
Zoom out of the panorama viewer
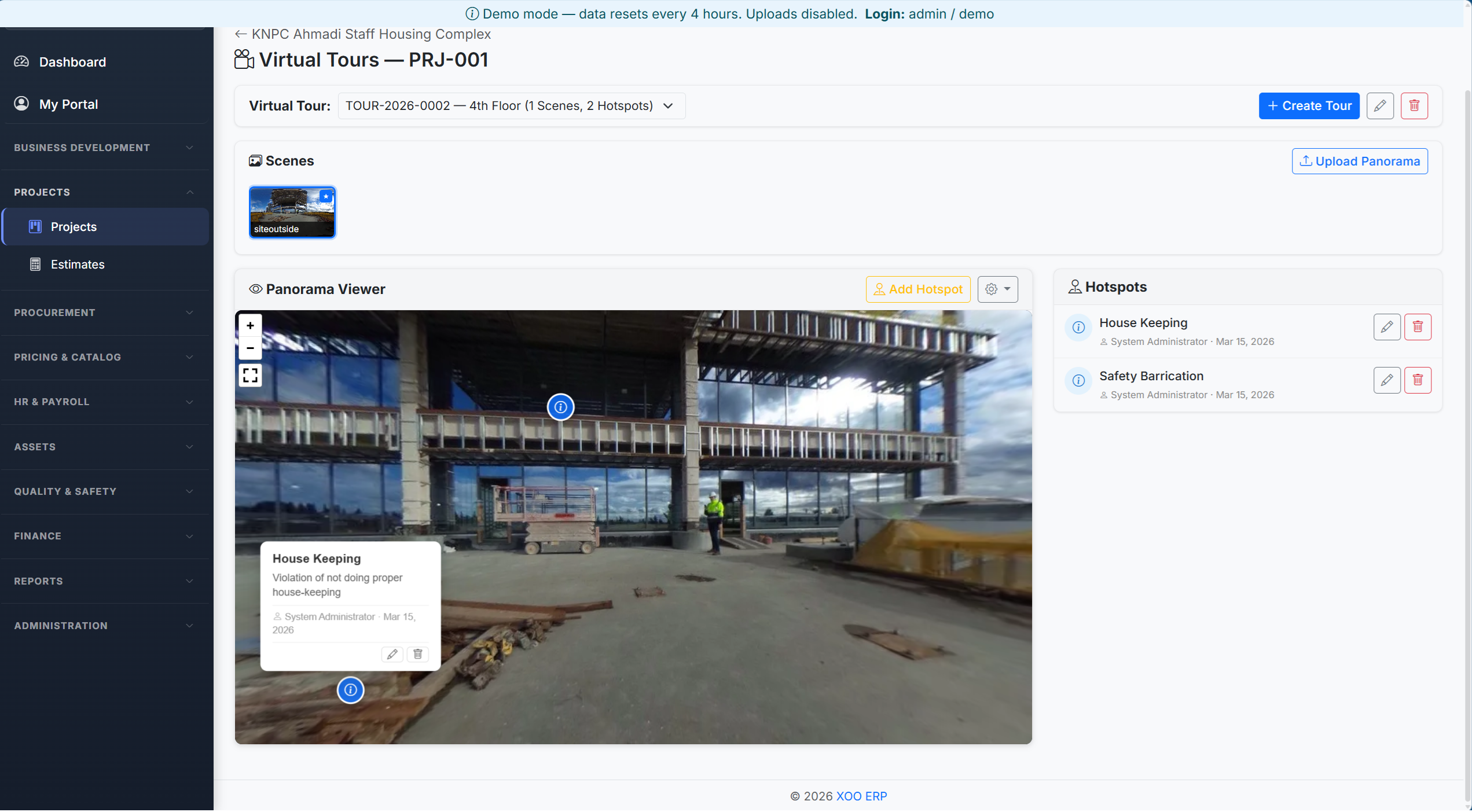[x=250, y=348]
